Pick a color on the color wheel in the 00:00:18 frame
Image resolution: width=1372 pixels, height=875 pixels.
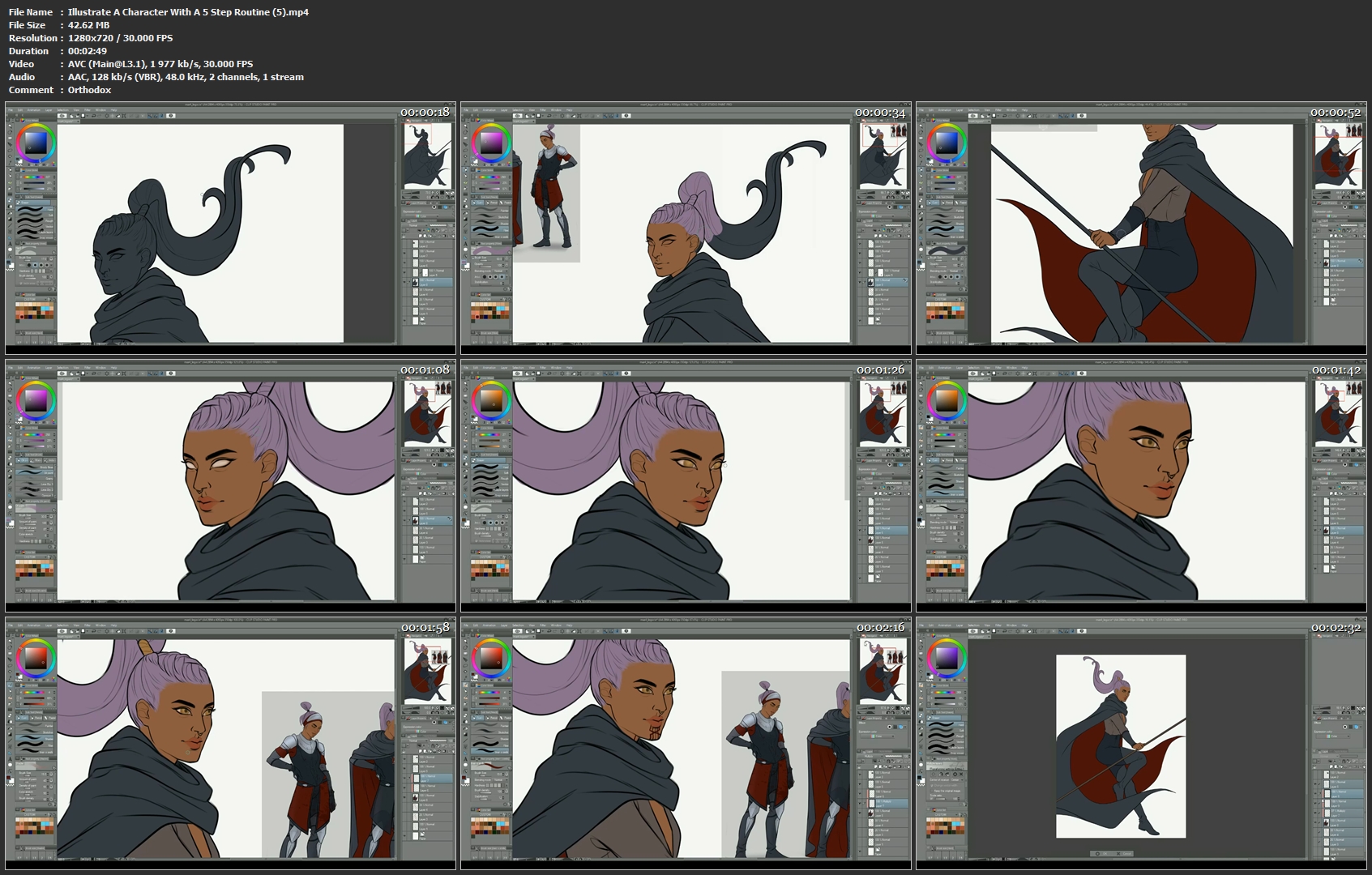click(36, 143)
